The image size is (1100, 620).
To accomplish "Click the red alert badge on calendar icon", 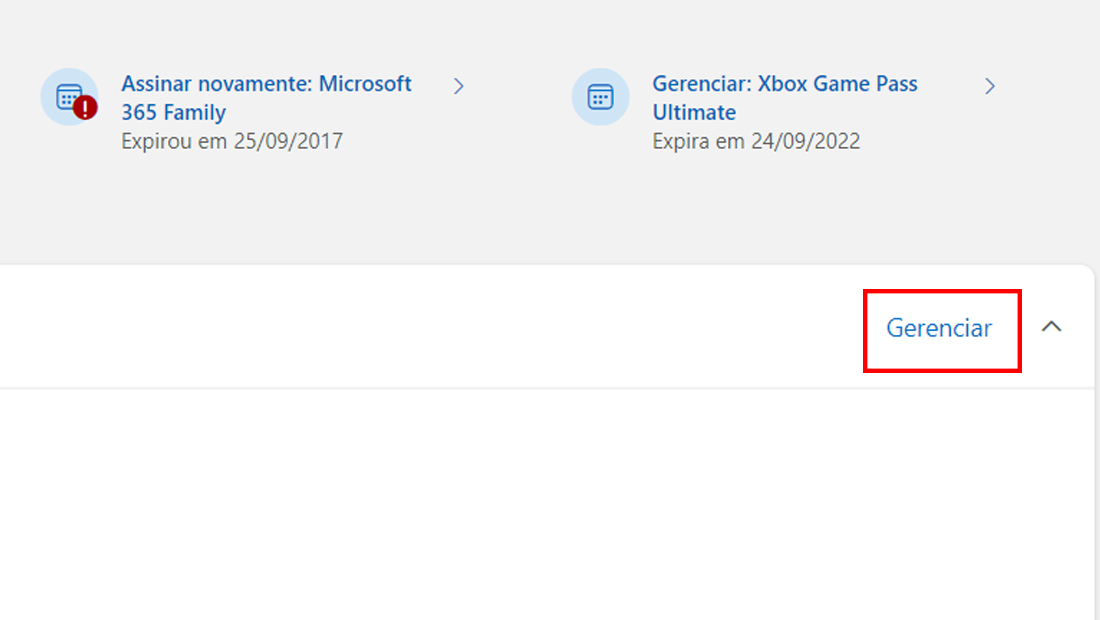I will 86,108.
